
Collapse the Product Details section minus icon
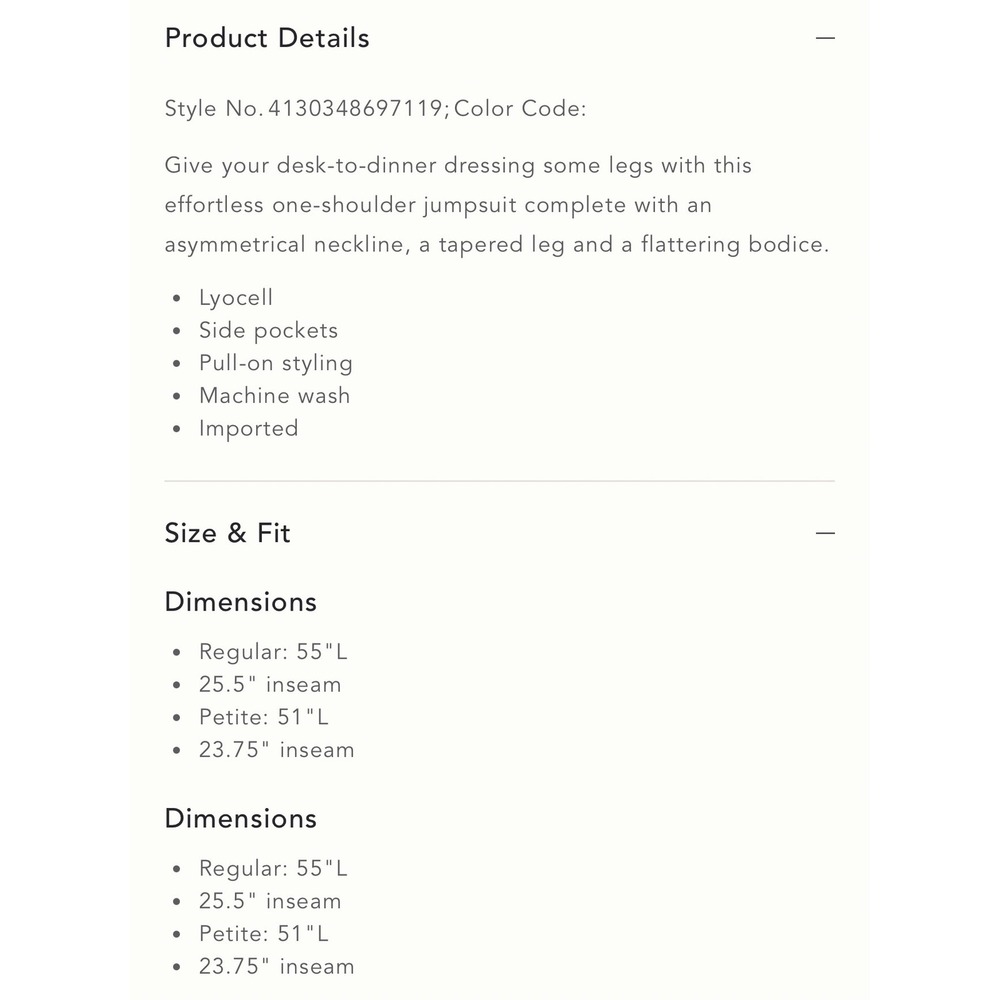click(825, 38)
